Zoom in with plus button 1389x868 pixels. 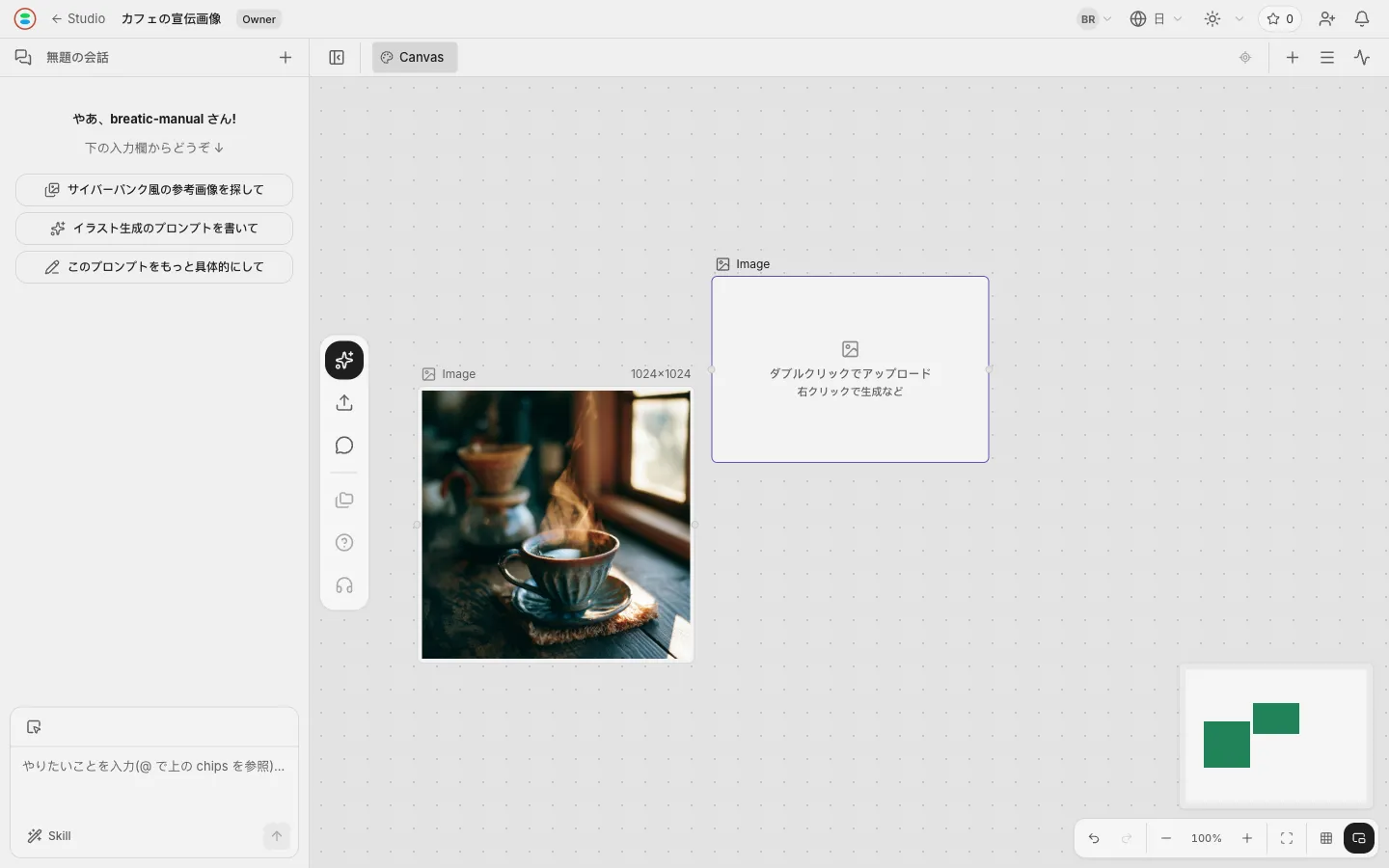(x=1247, y=838)
